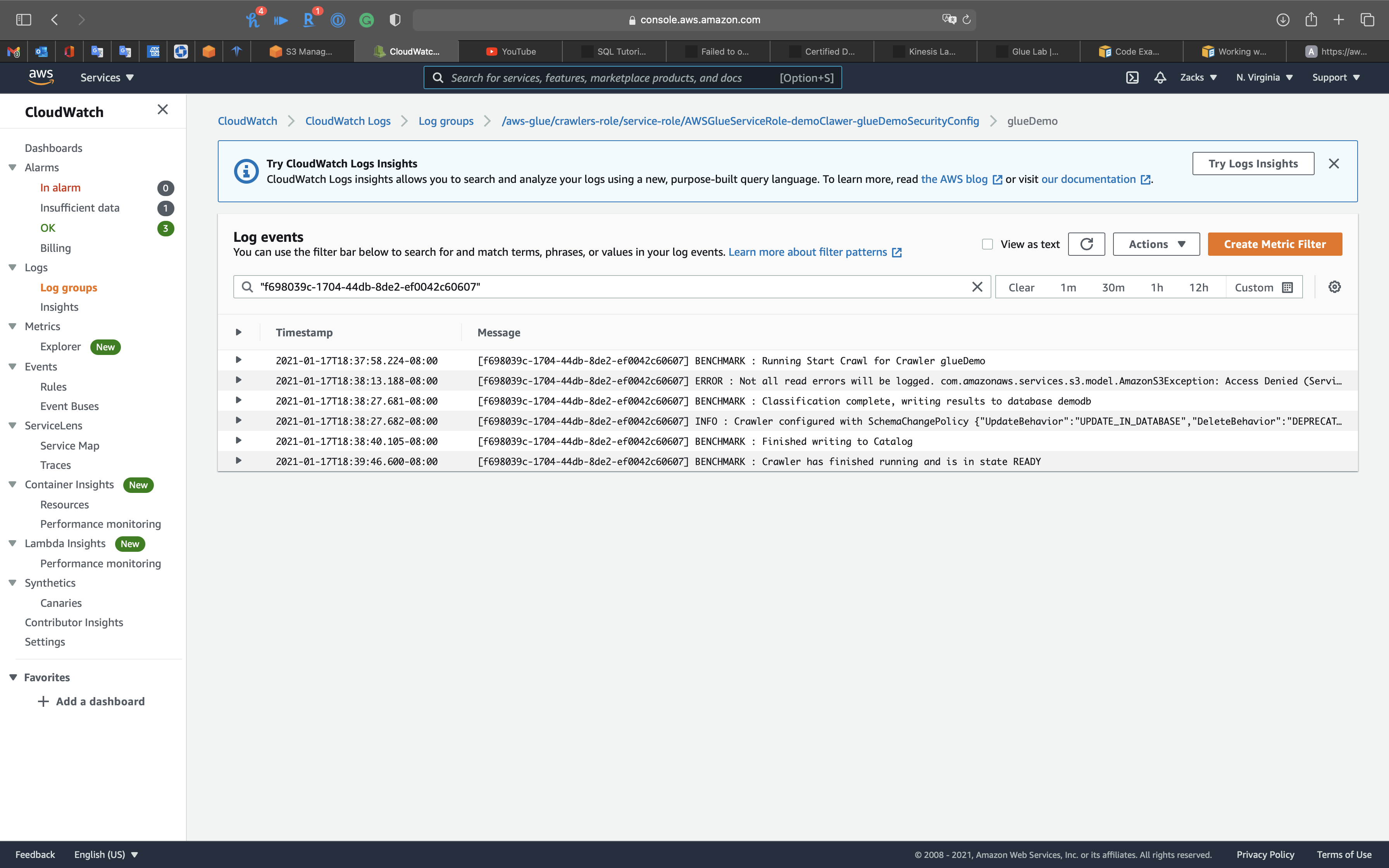
Task: Switch to the S3 Management browser tab
Action: coord(302,52)
